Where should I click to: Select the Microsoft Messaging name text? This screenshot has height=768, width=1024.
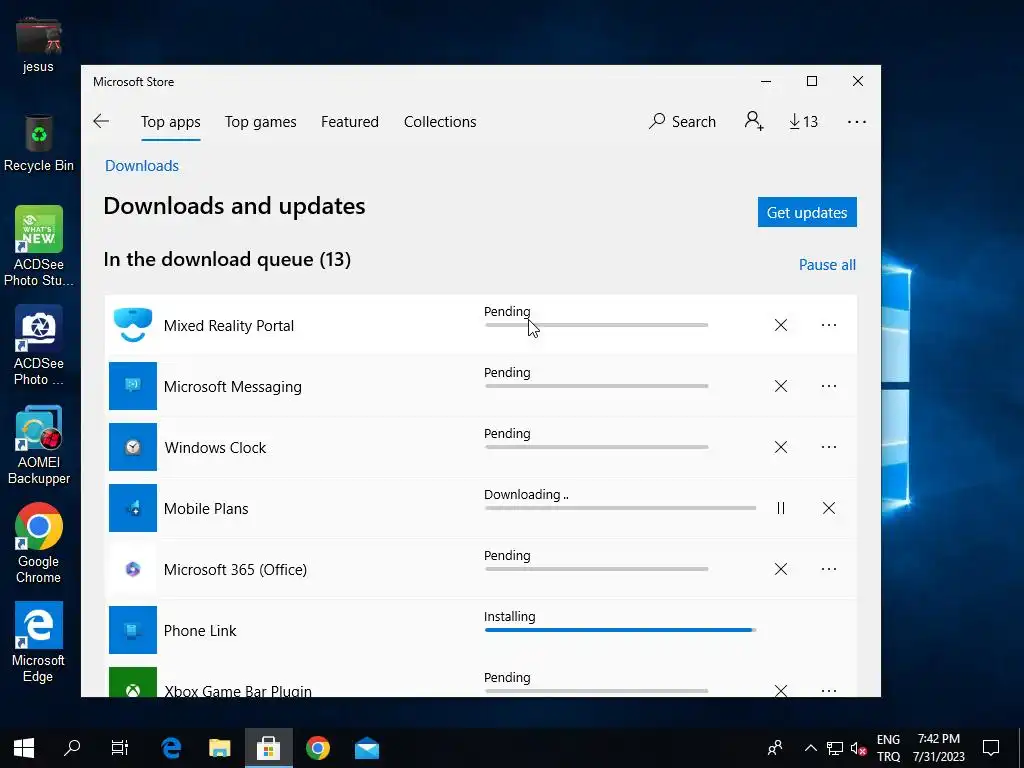[x=232, y=387]
